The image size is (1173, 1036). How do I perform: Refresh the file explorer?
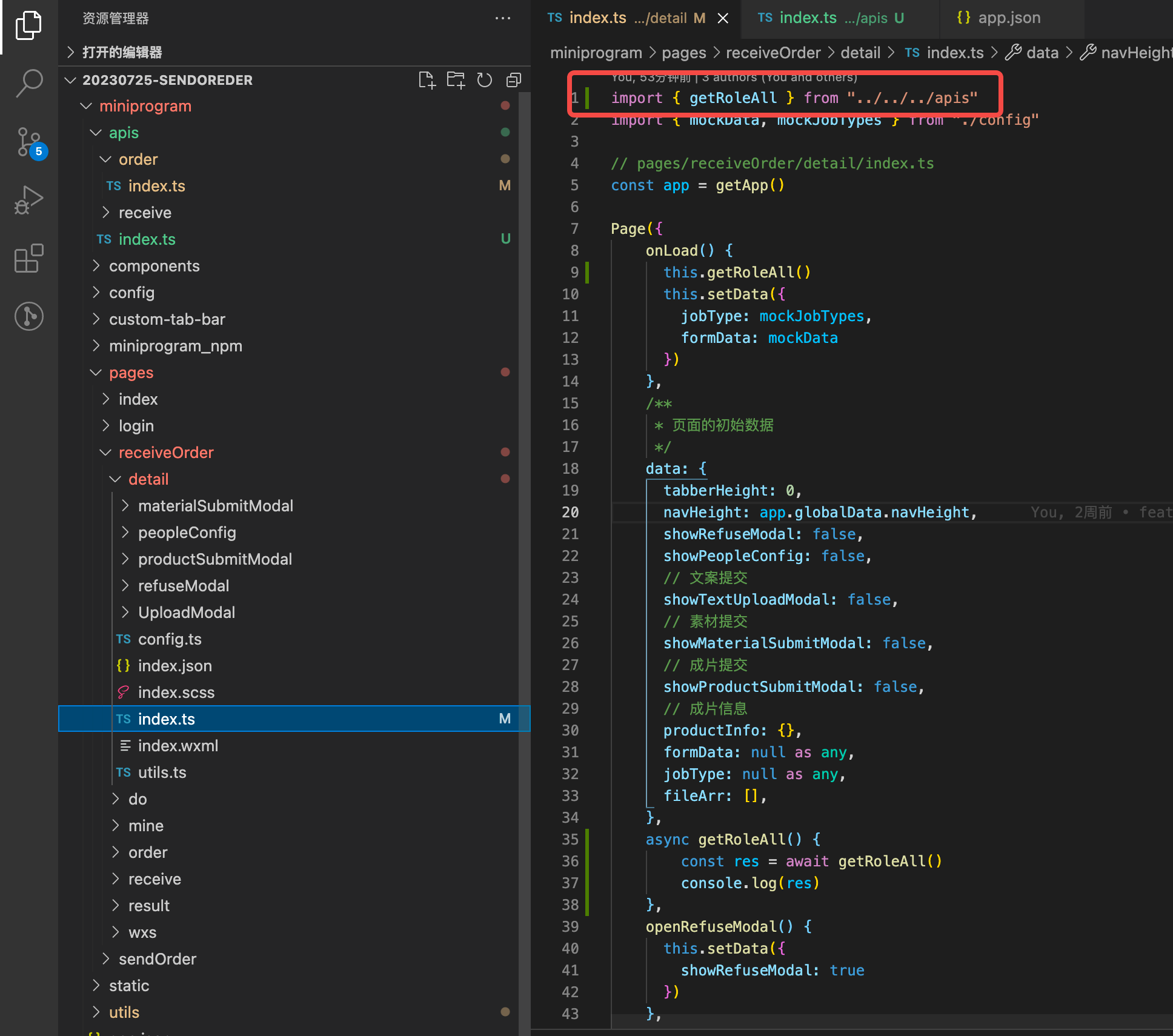click(484, 80)
